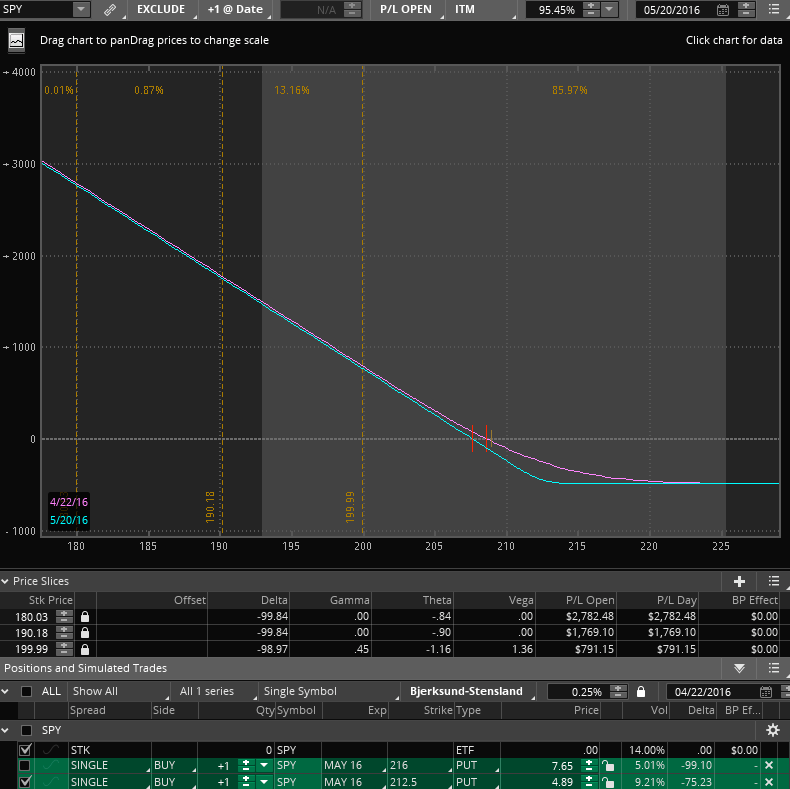Click the lock icon for 180.03 price slice
790x789 pixels.
[x=85, y=617]
